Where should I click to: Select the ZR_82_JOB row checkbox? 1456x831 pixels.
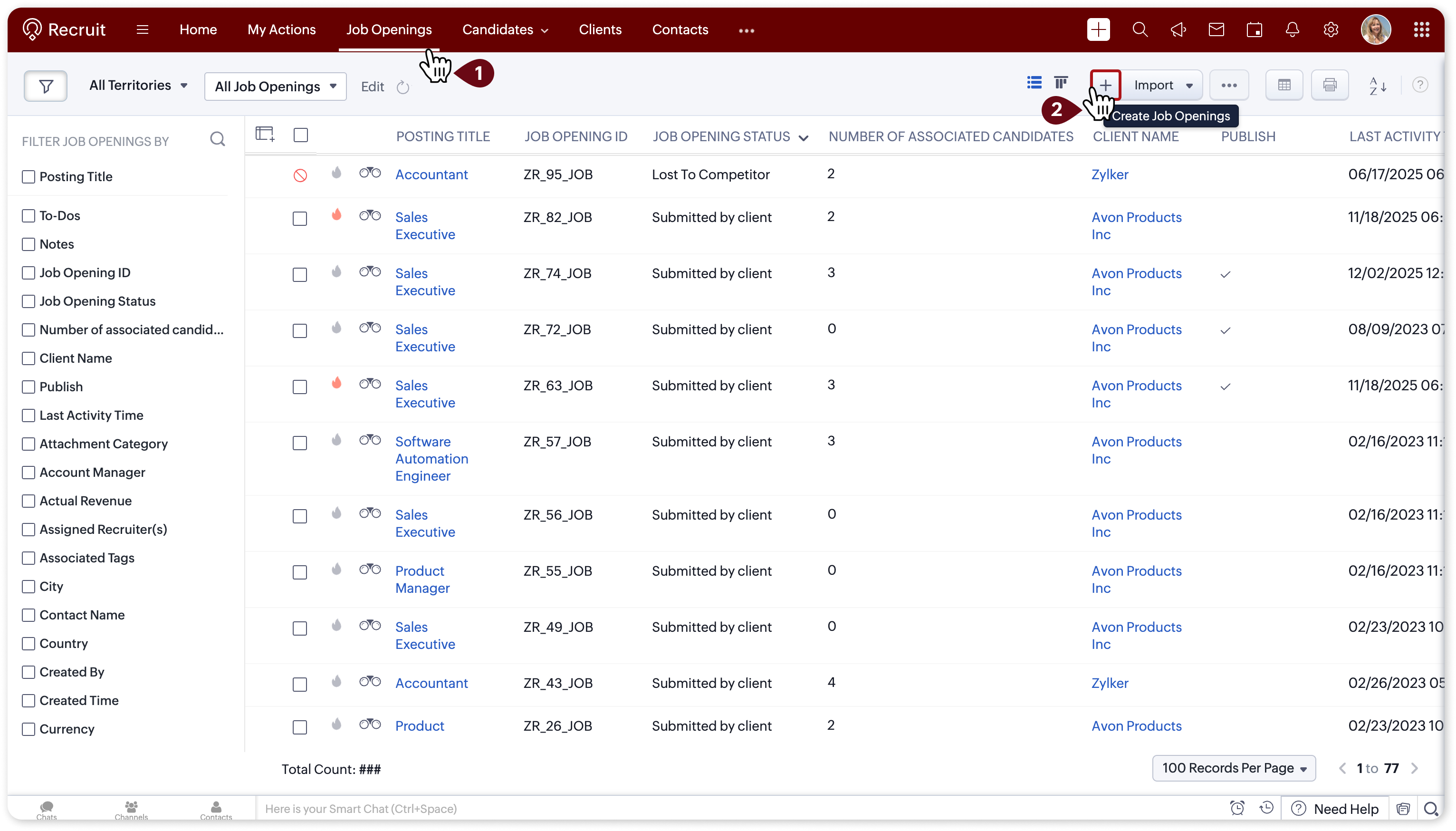pyautogui.click(x=299, y=219)
